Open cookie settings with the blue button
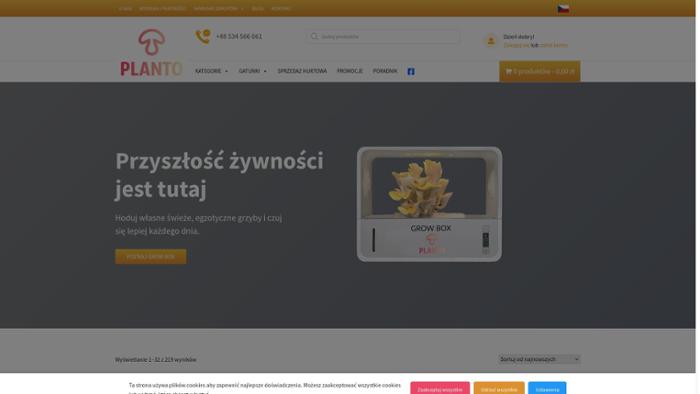This screenshot has height=394, width=700. [547, 388]
